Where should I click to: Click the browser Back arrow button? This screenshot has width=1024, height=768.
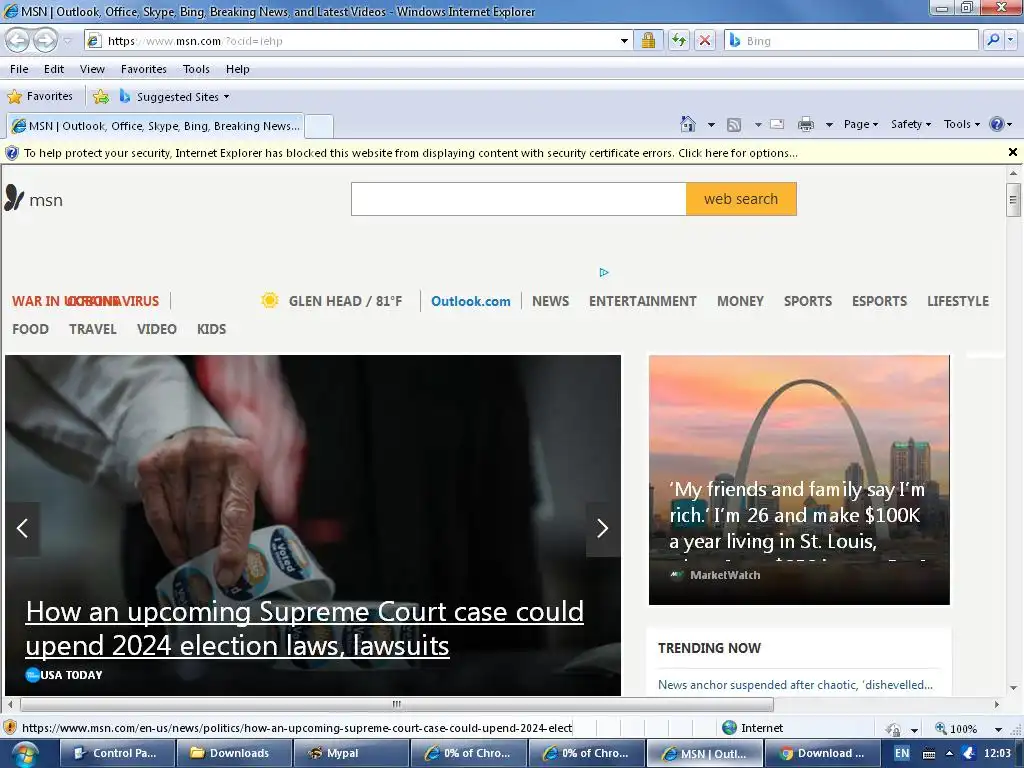pos(18,40)
